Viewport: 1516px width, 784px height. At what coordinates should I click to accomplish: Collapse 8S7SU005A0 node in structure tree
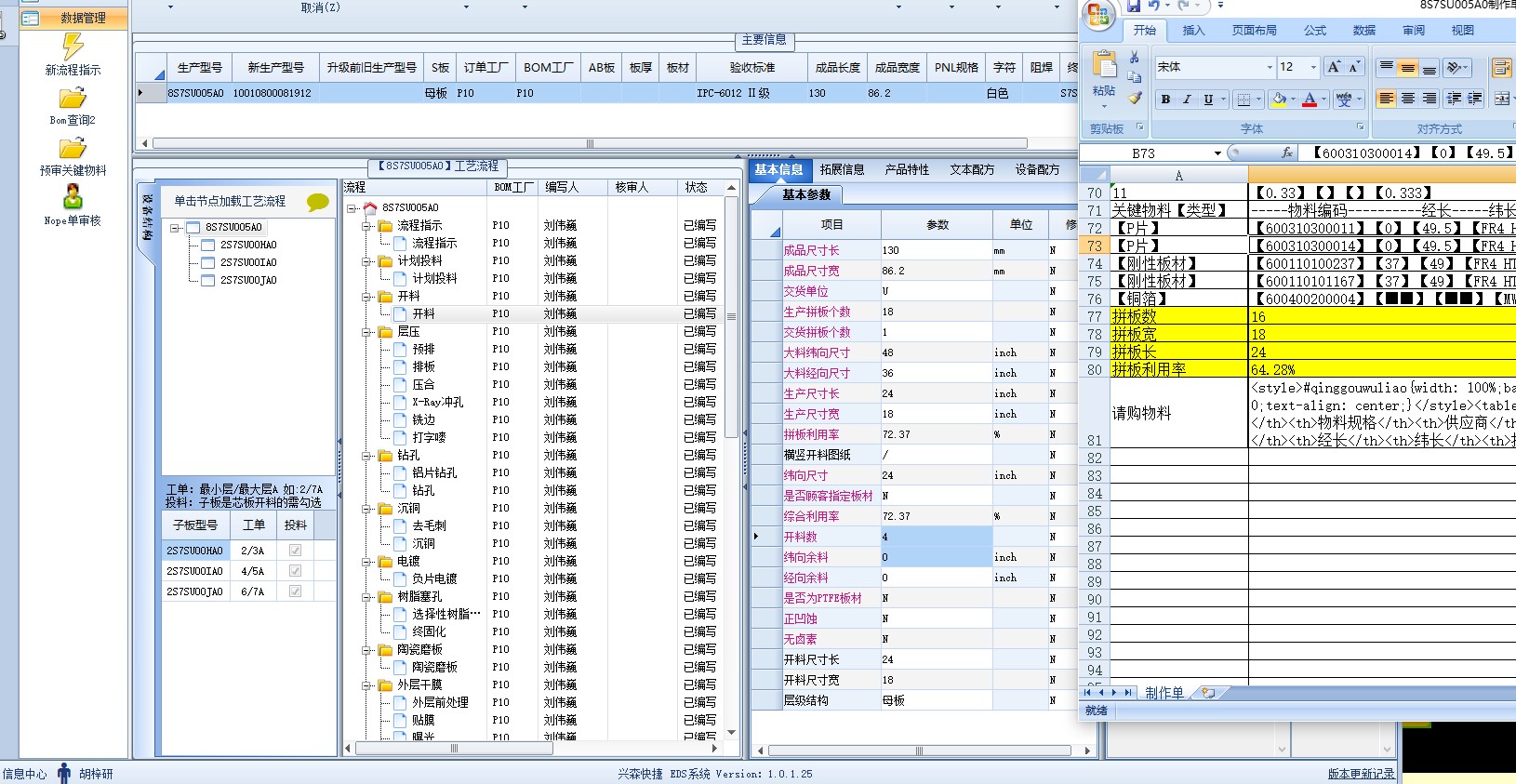(x=175, y=228)
